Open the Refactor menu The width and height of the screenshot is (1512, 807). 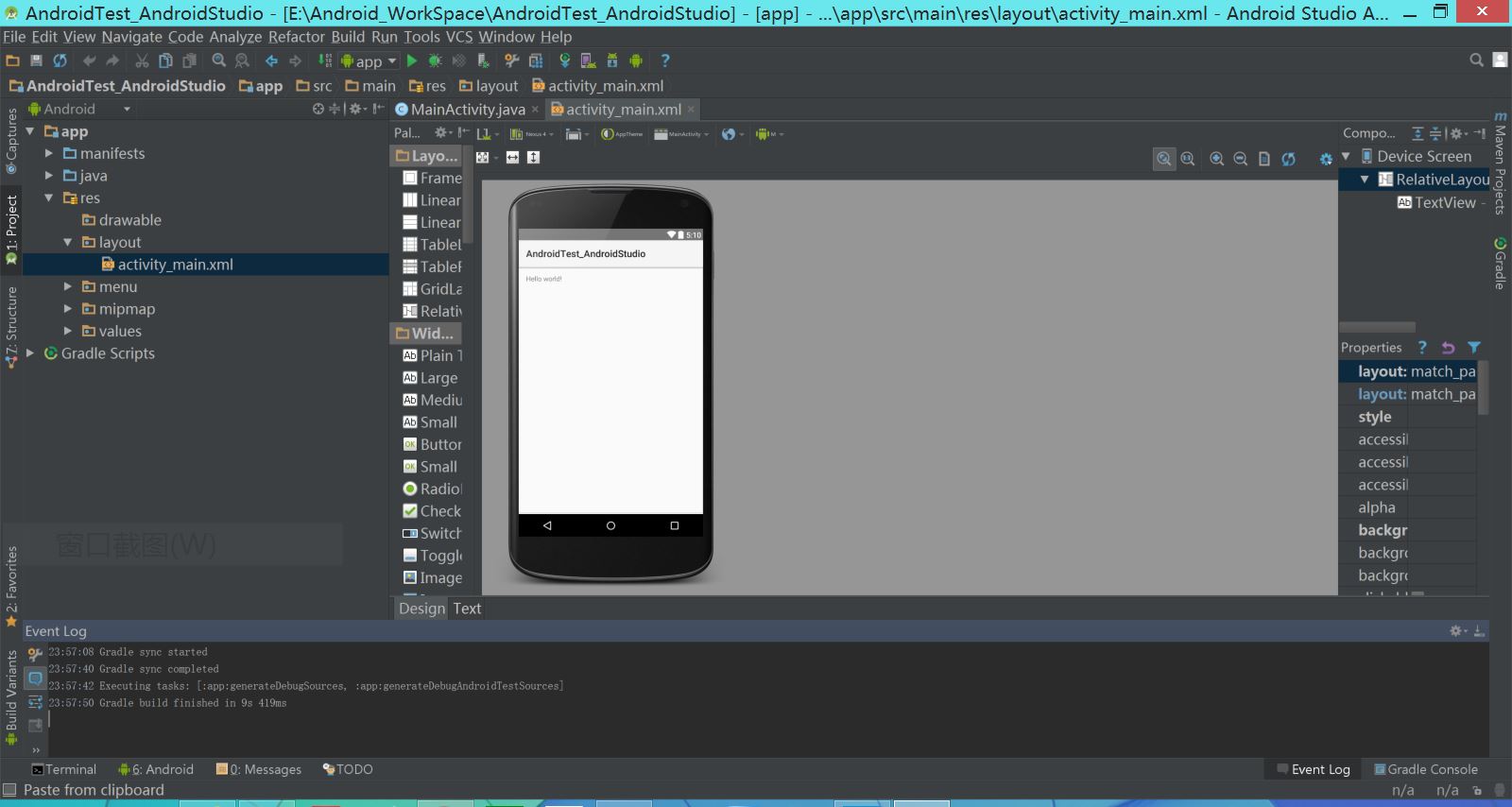tap(296, 37)
